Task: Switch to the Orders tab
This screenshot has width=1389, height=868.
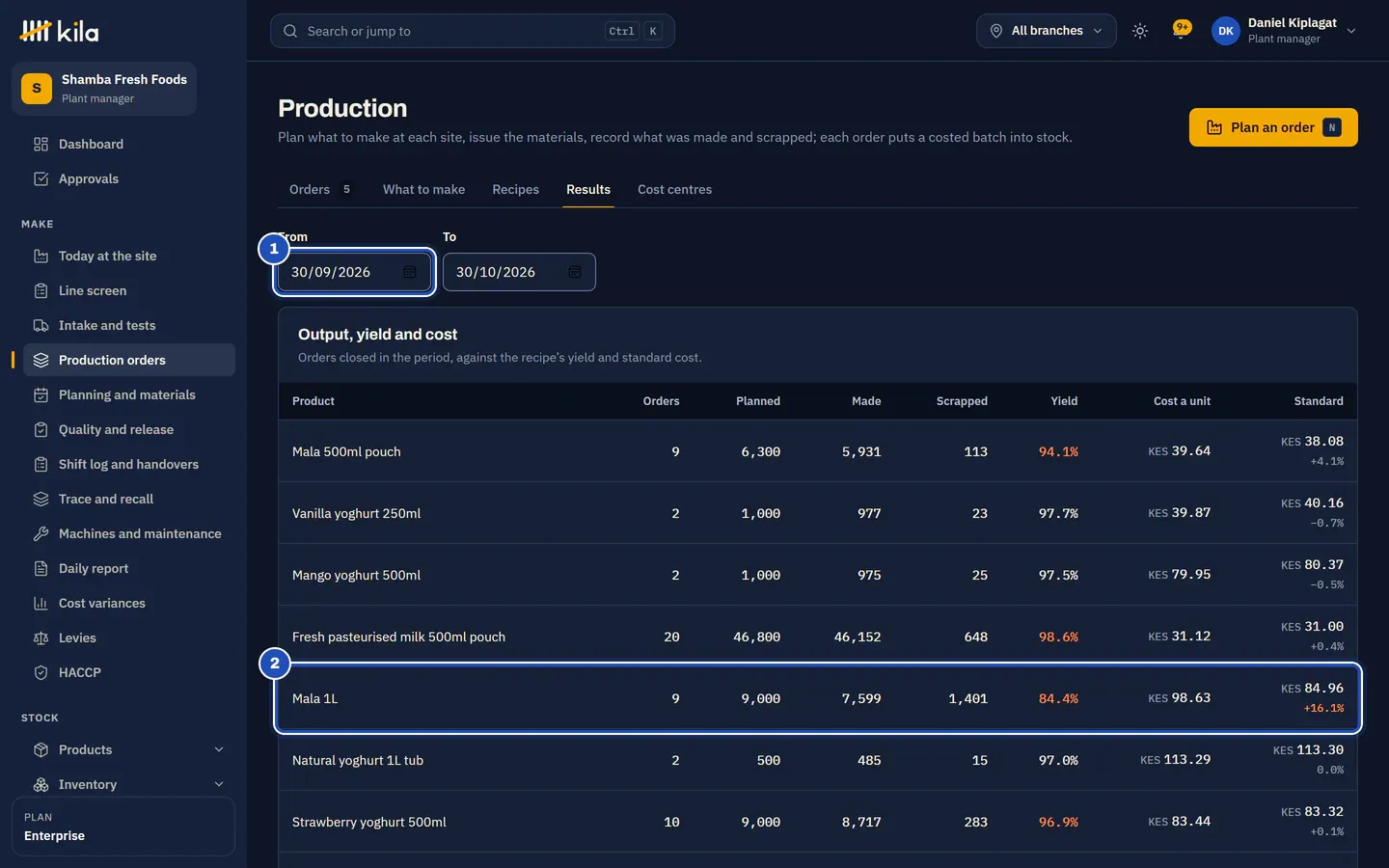Action: pos(319,189)
